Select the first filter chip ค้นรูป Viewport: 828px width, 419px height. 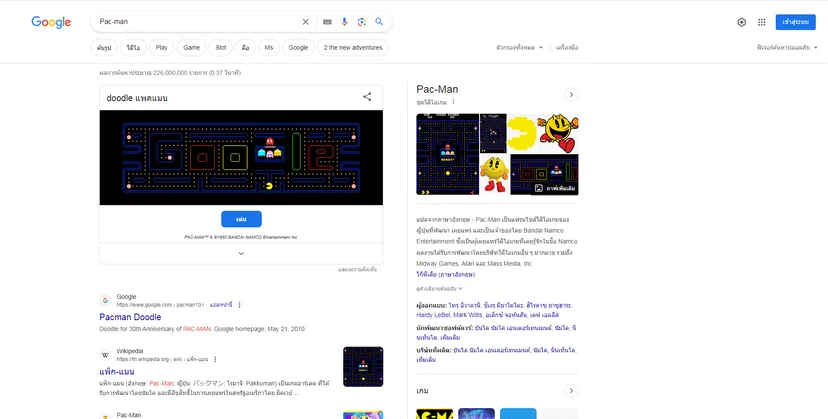[104, 48]
